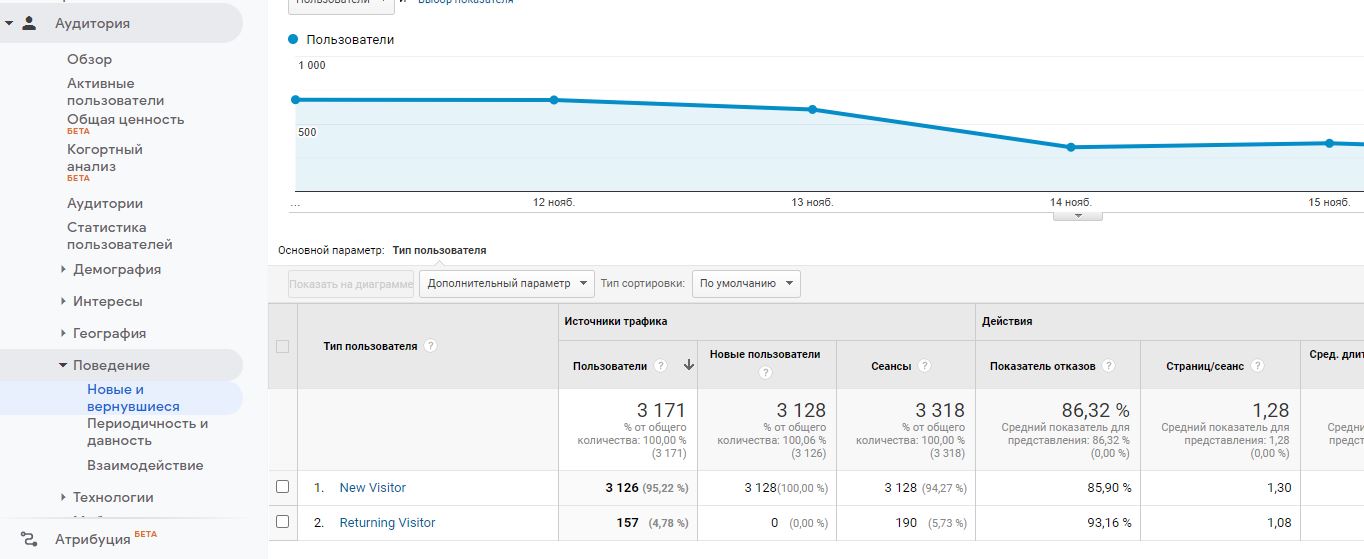Click chart data point for 14 нояб.
This screenshot has width=1364, height=559.
(1071, 147)
